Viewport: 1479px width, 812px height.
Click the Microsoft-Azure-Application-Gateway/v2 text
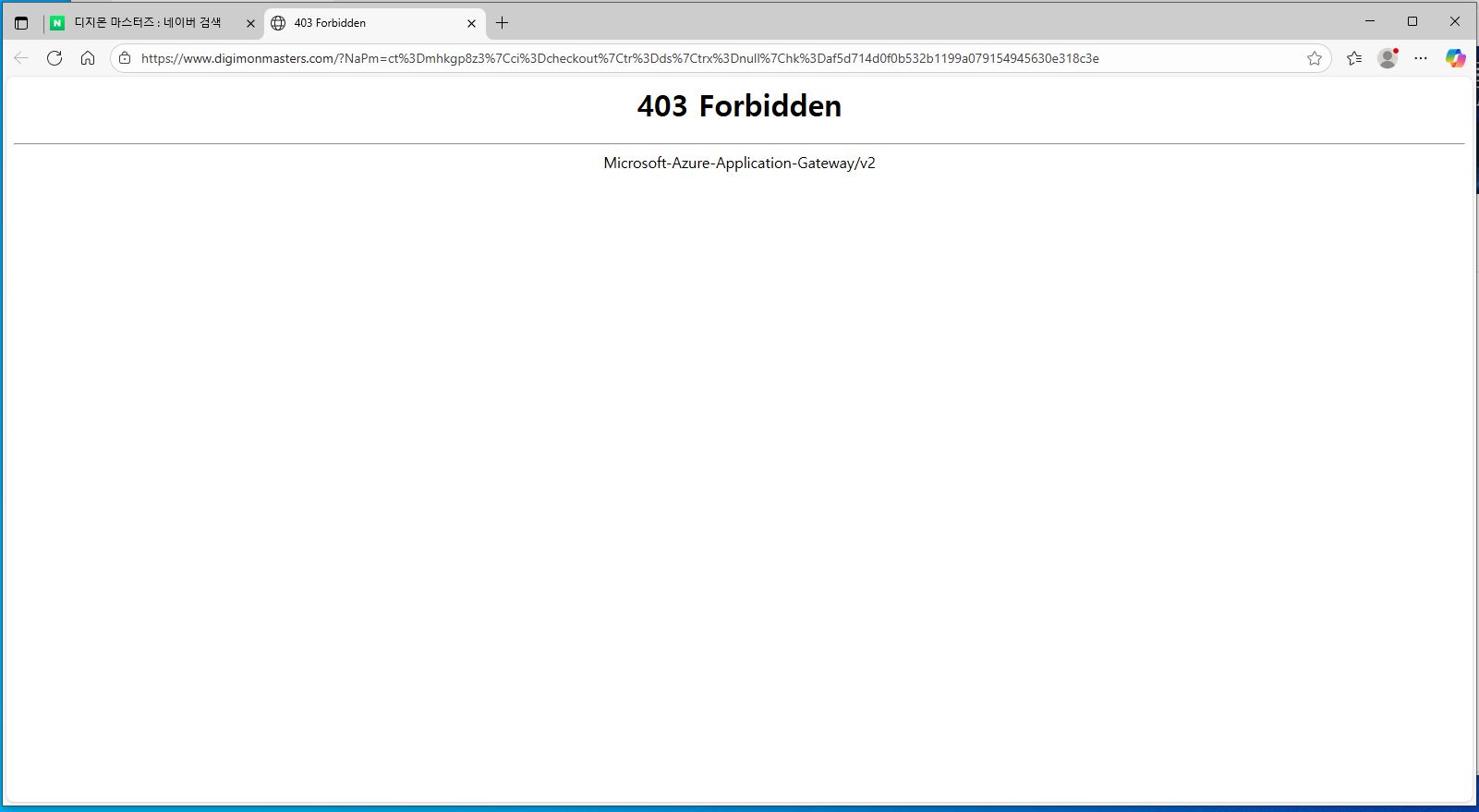[739, 164]
